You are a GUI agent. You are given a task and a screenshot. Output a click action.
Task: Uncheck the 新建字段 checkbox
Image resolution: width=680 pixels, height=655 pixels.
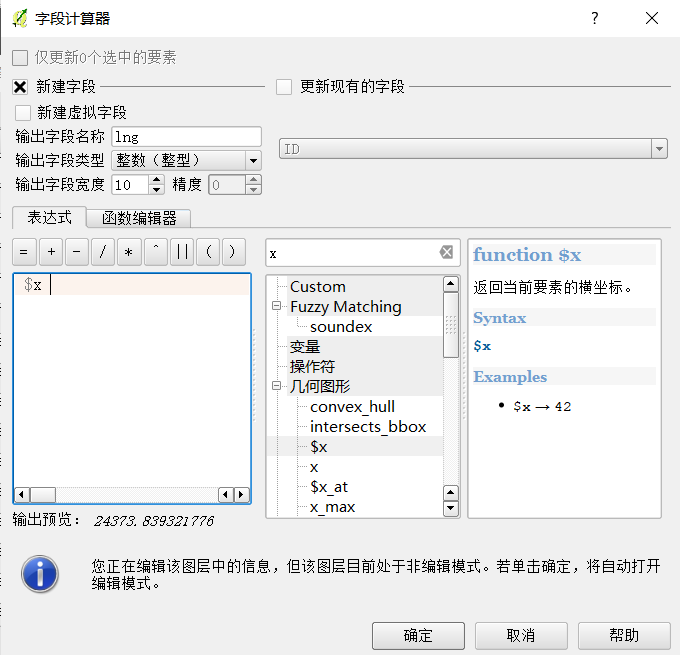(20, 87)
